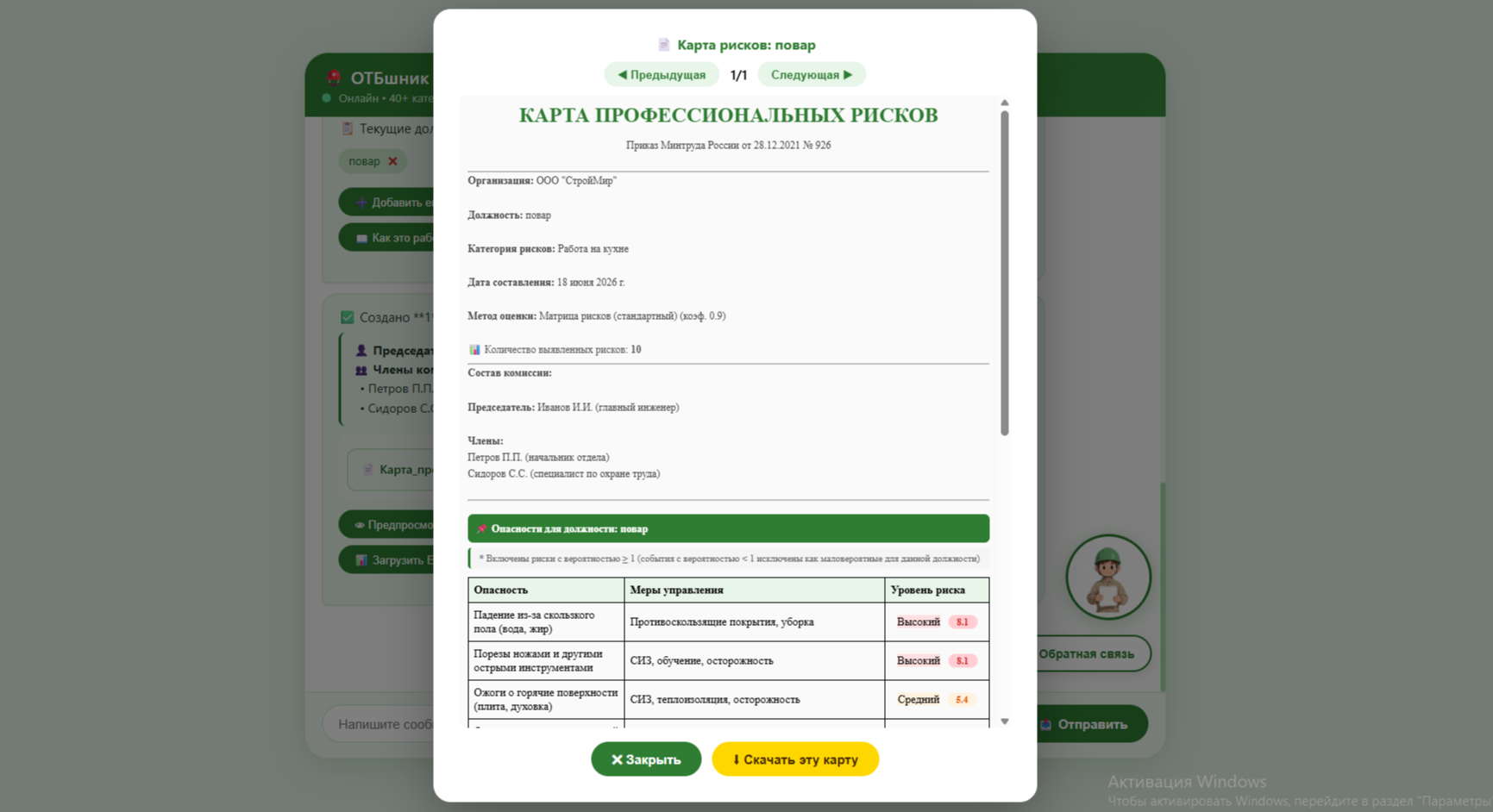Click the 'Сидоров С.' entry in the chat message
1493x812 pixels.
tap(400, 409)
